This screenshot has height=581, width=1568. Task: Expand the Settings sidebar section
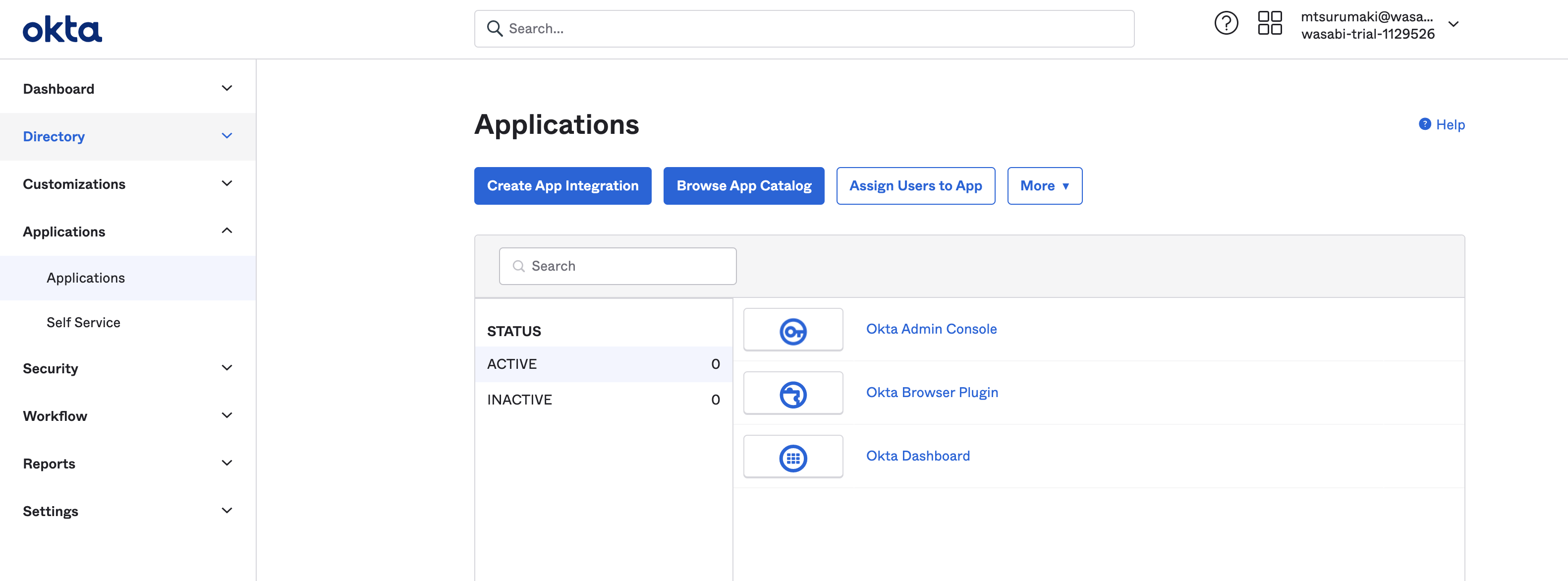pos(226,510)
